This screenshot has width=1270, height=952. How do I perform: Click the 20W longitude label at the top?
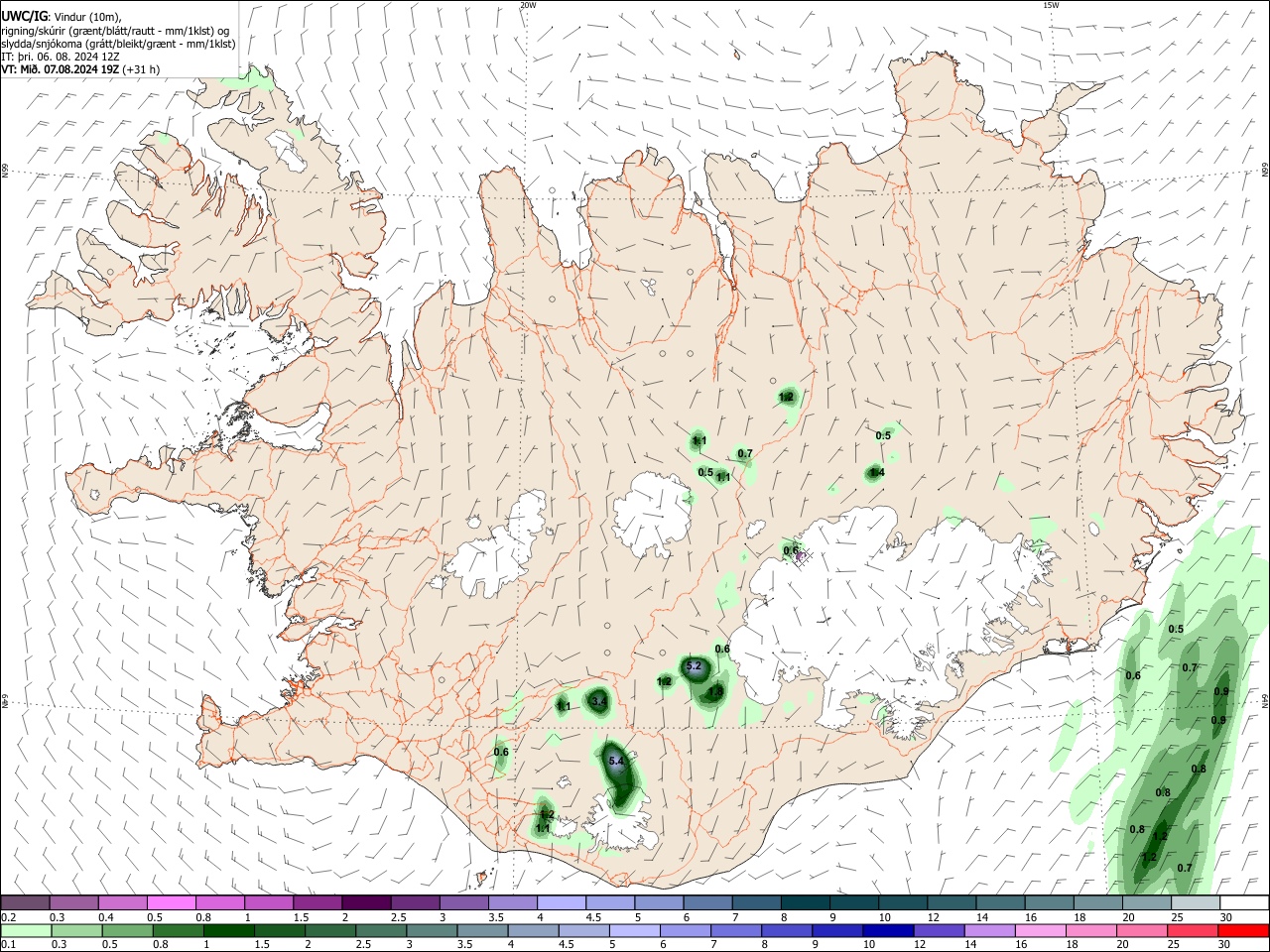tap(528, 5)
